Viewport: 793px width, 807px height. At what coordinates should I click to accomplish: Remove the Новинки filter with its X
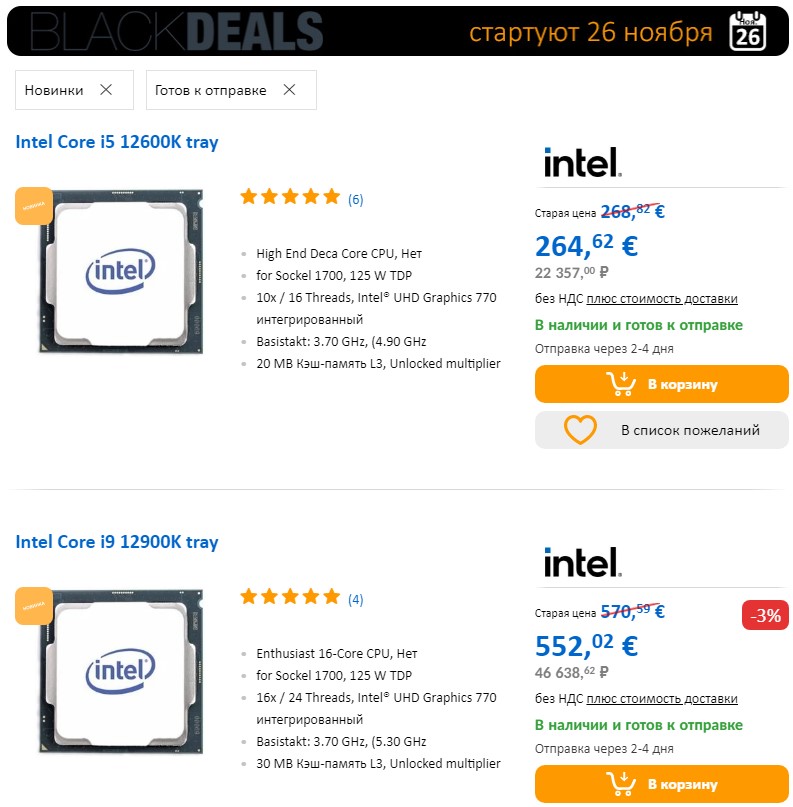coord(106,90)
